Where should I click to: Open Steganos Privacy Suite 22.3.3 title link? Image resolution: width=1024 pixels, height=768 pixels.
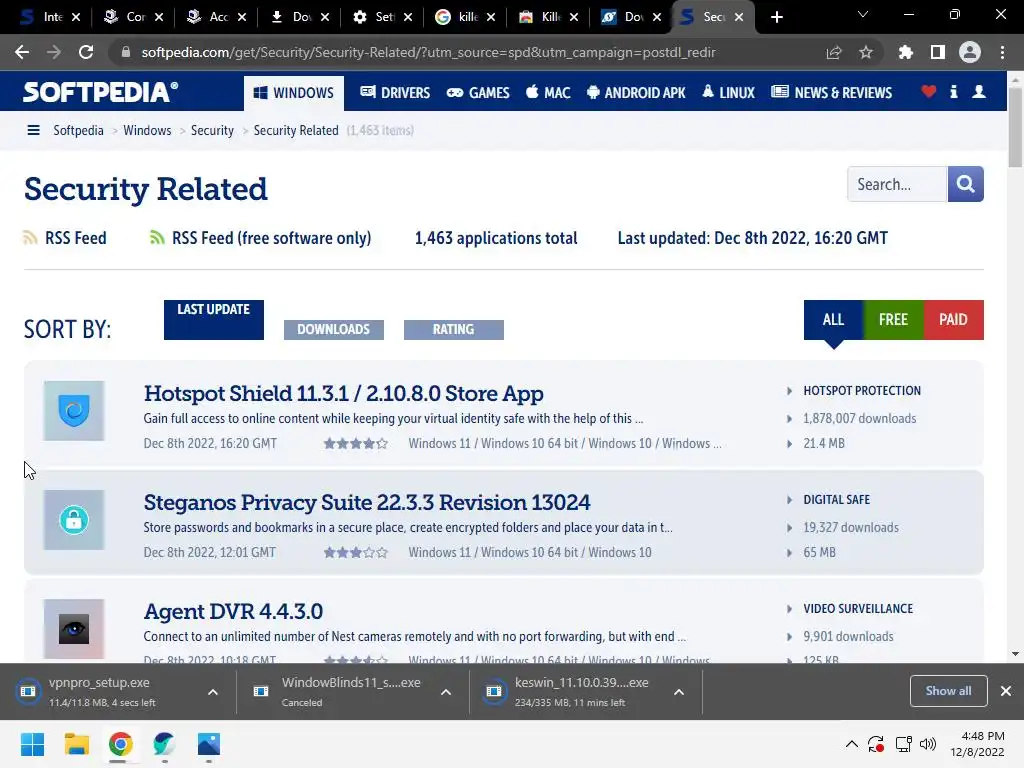point(367,502)
